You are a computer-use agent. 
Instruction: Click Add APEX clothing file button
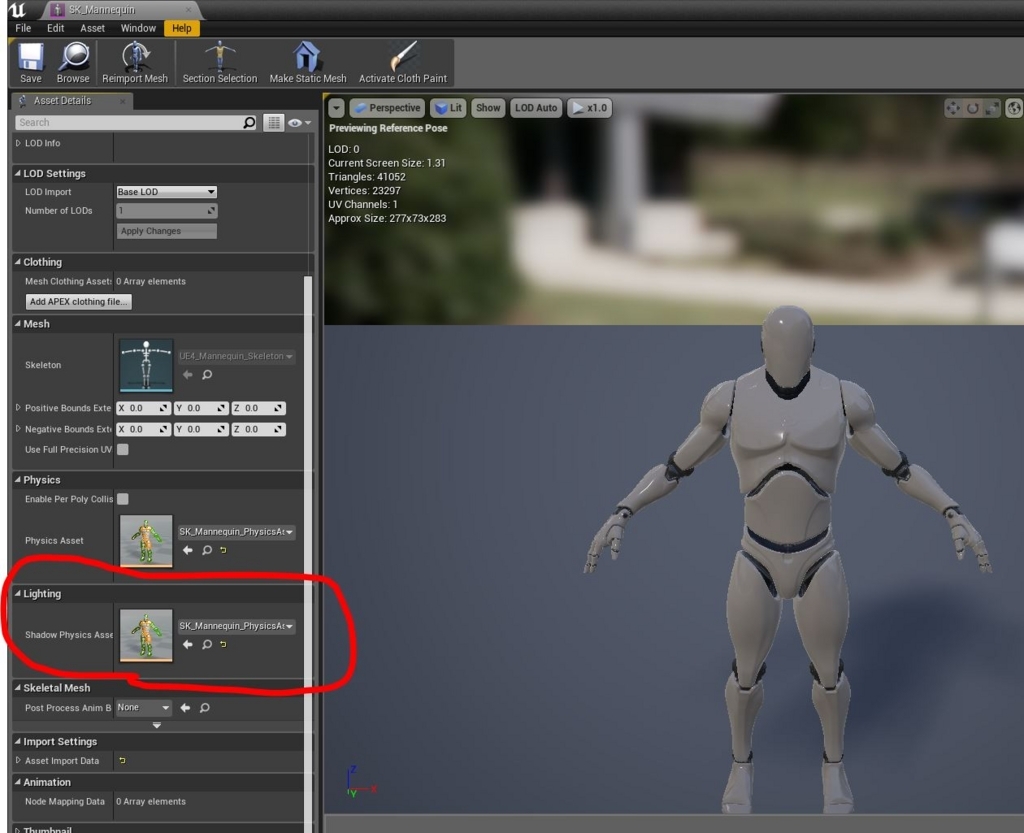coord(78,302)
